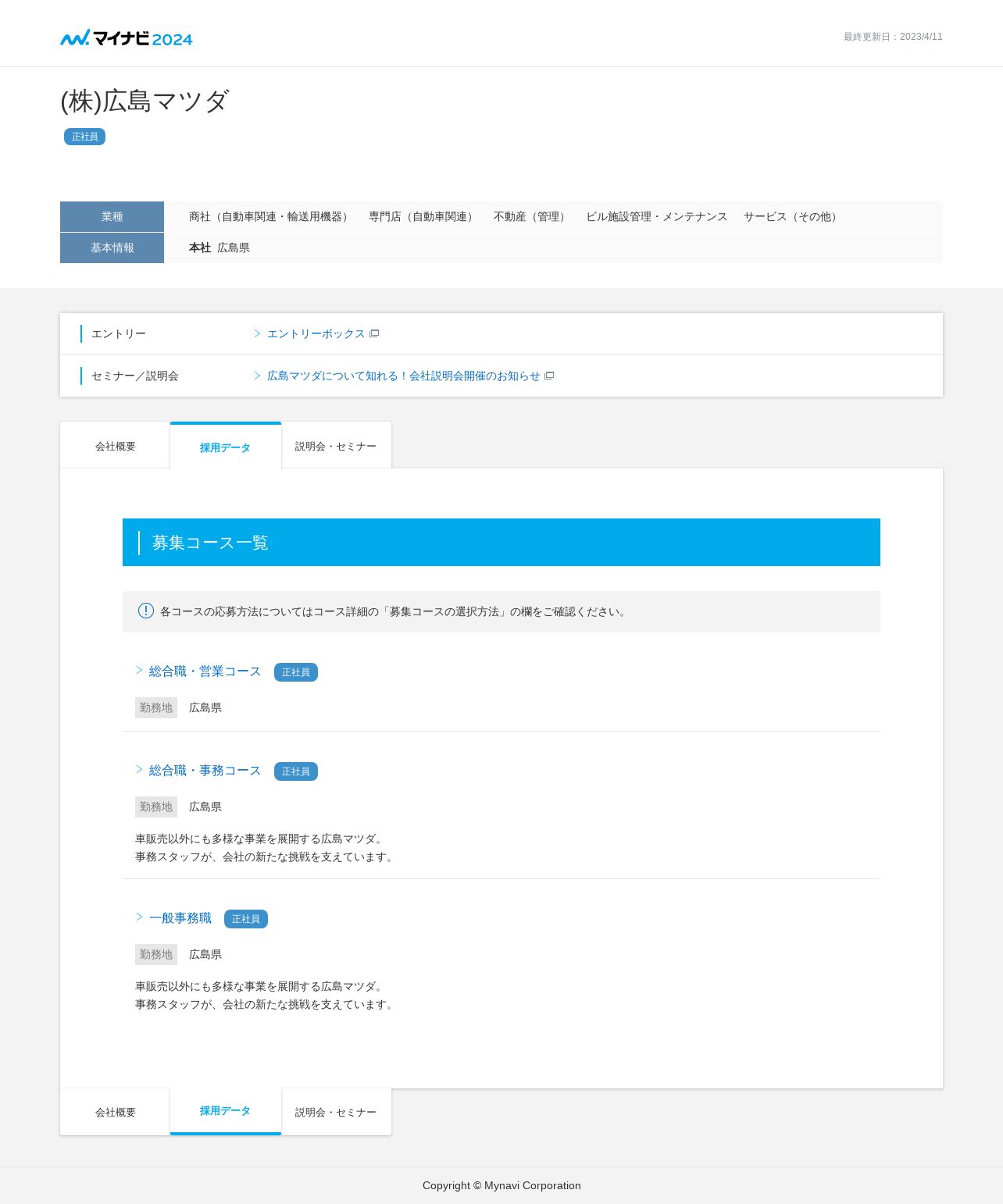This screenshot has width=1003, height=1204.
Task: Click サービス（その他） industry text
Action: [x=793, y=216]
